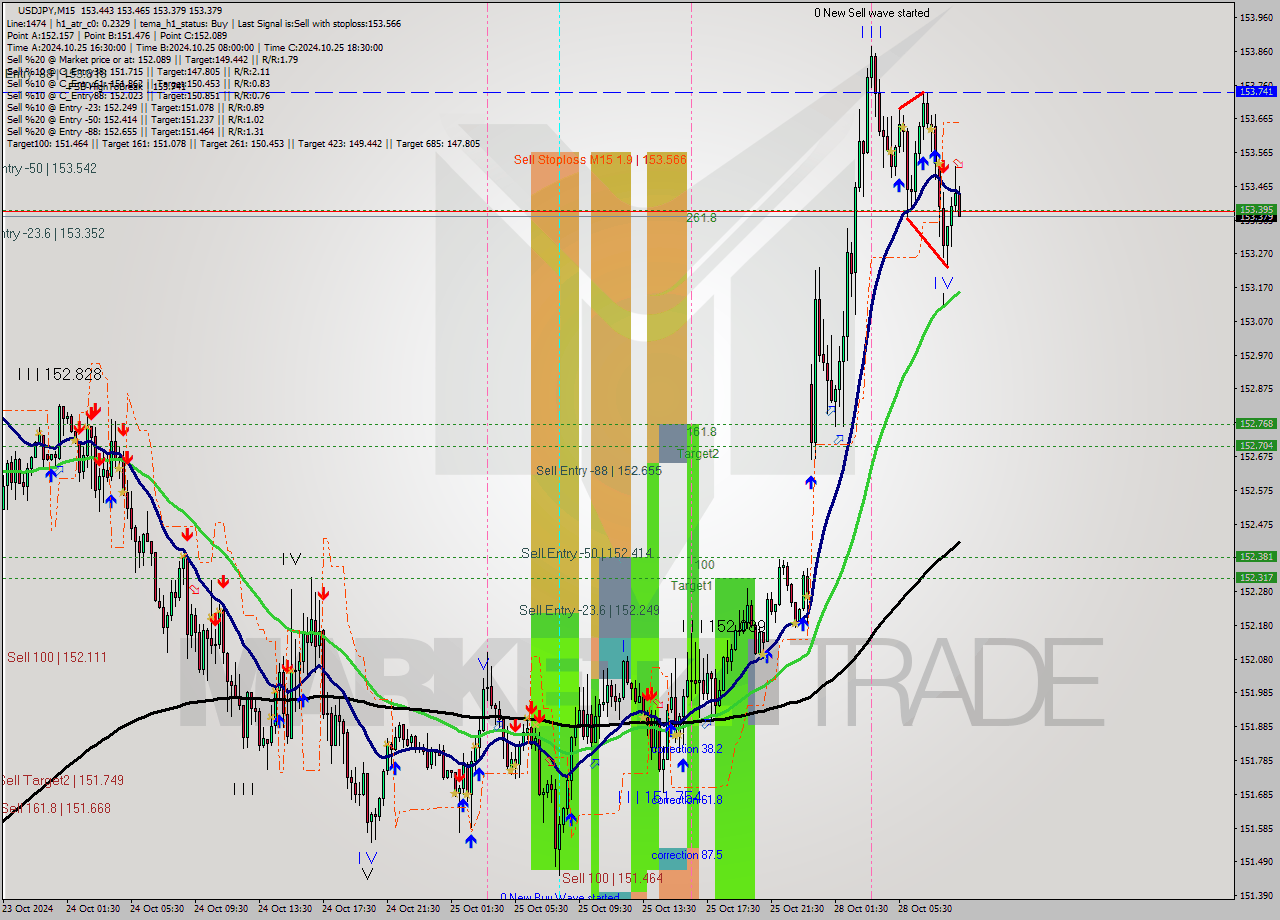Click the green 152.381 price tag
This screenshot has height=920, width=1280.
(x=1256, y=556)
